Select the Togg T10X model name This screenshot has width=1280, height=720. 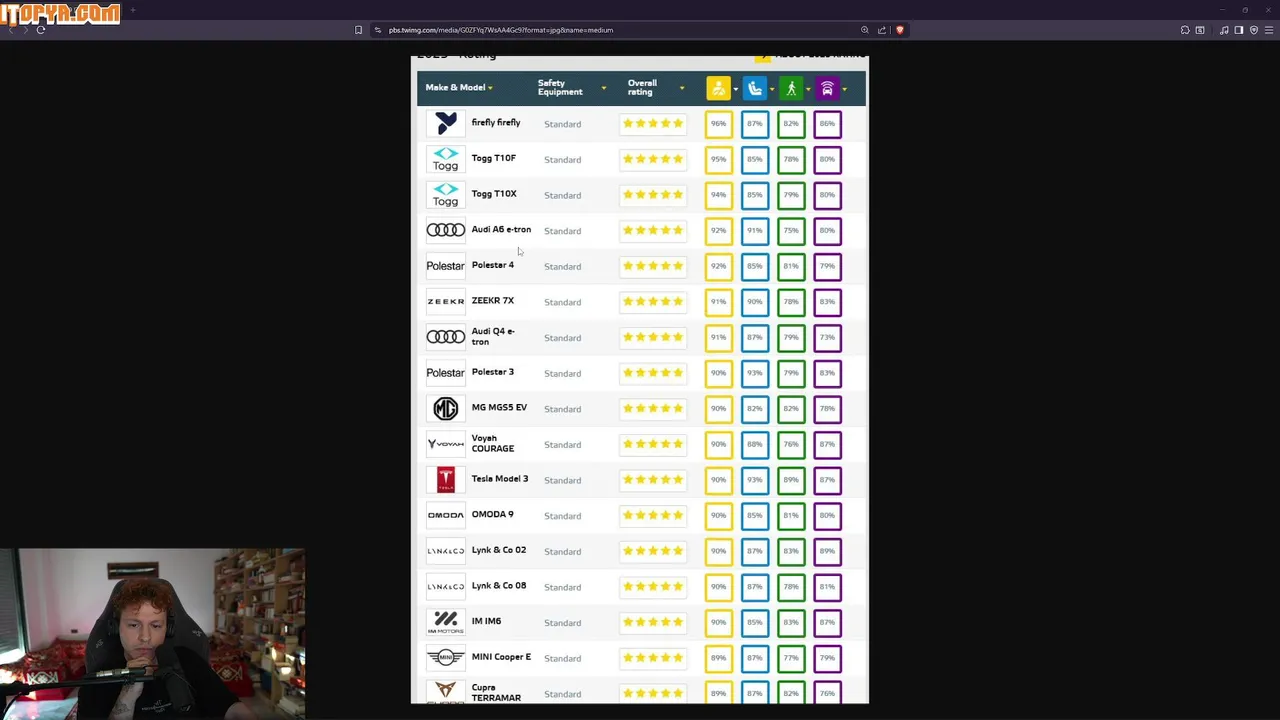(494, 194)
